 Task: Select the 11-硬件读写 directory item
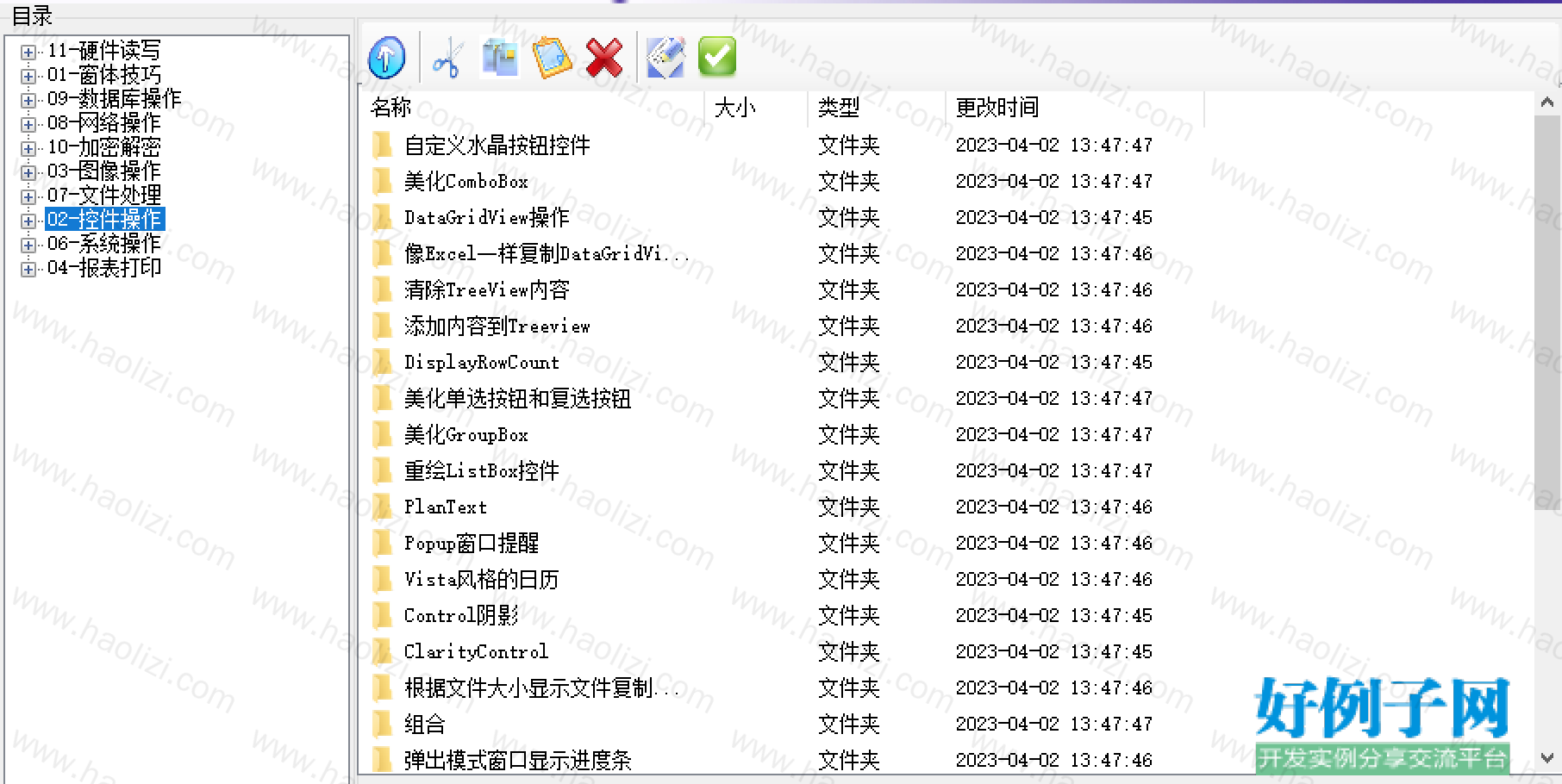point(104,51)
